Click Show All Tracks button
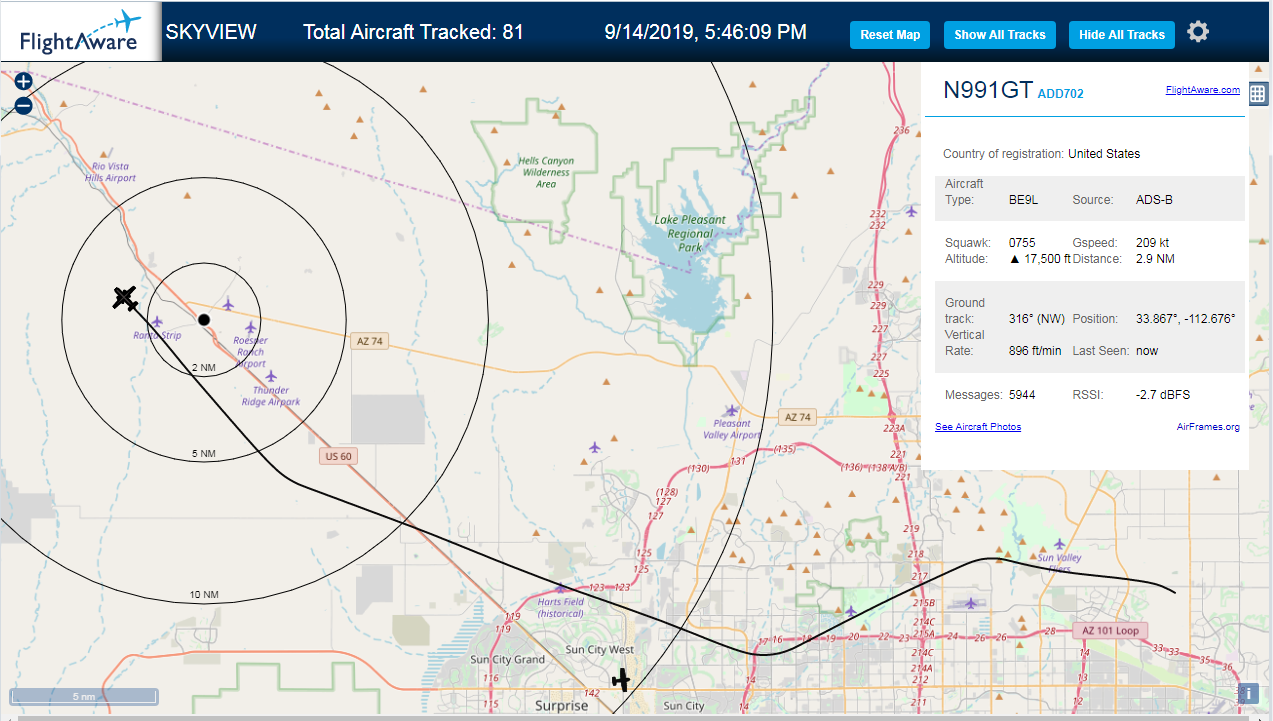1273x721 pixels. pos(1000,35)
